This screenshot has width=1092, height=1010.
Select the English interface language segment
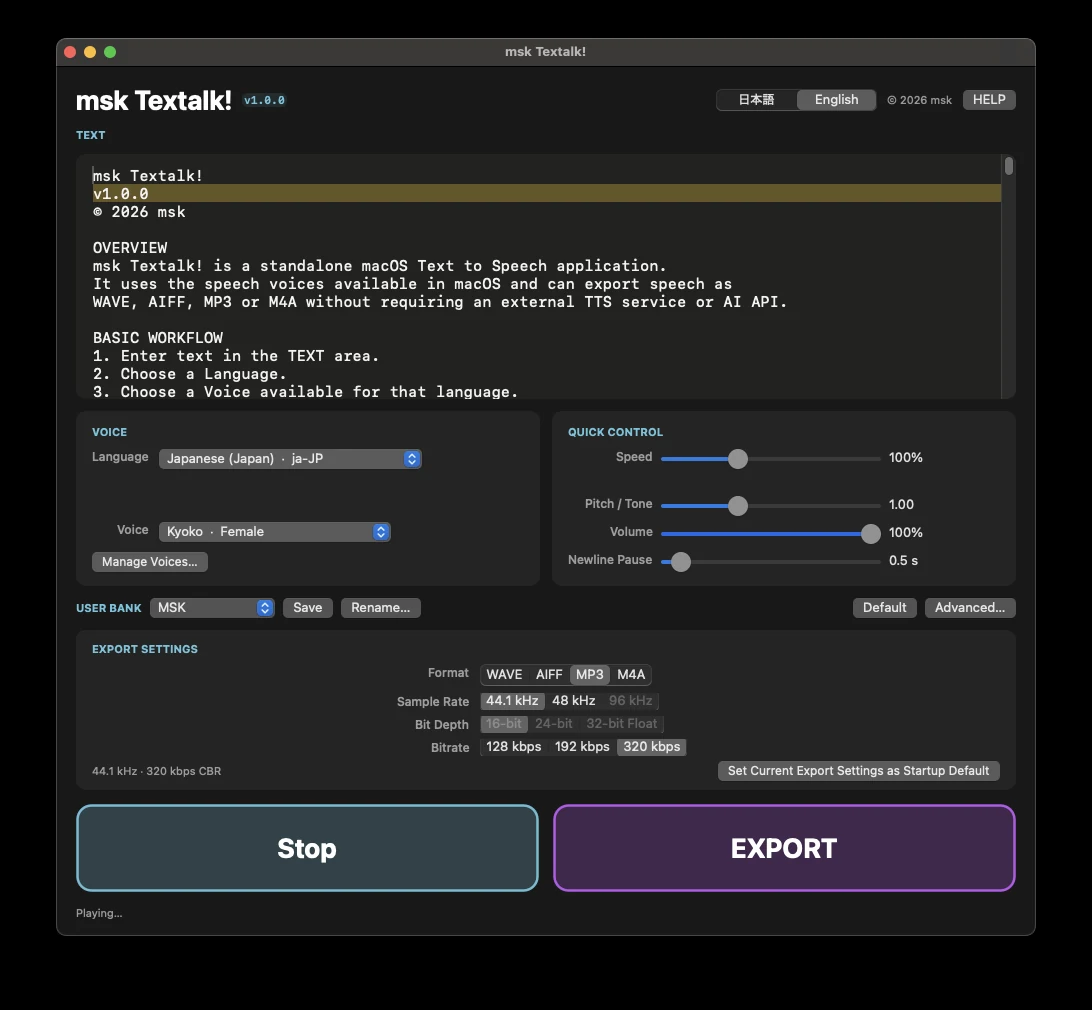click(836, 100)
